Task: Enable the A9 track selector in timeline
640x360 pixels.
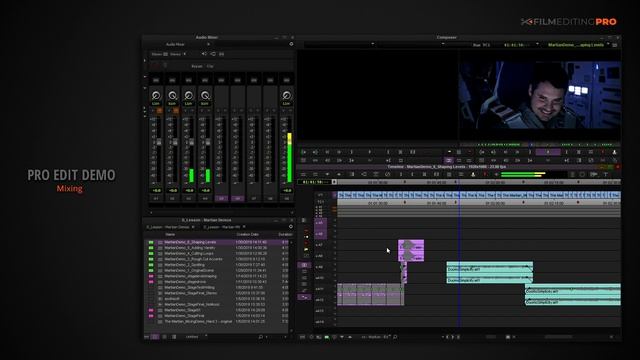Action: (320, 267)
